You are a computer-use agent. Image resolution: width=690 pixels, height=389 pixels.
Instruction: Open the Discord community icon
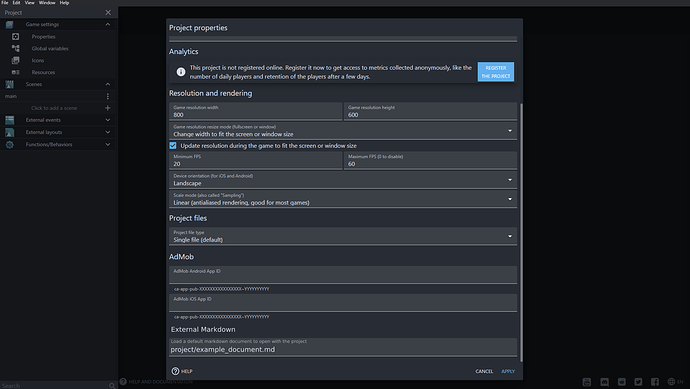click(x=605, y=382)
